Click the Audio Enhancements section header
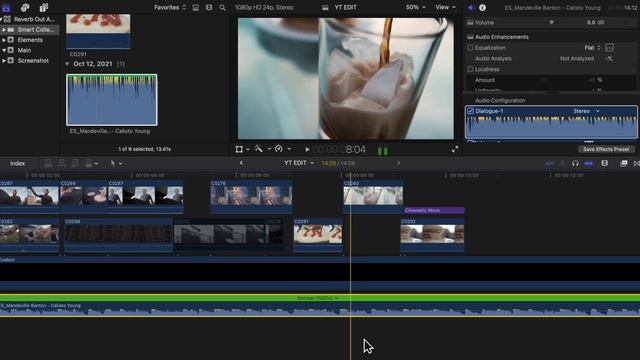Image resolution: width=640 pixels, height=360 pixels. pos(502,37)
